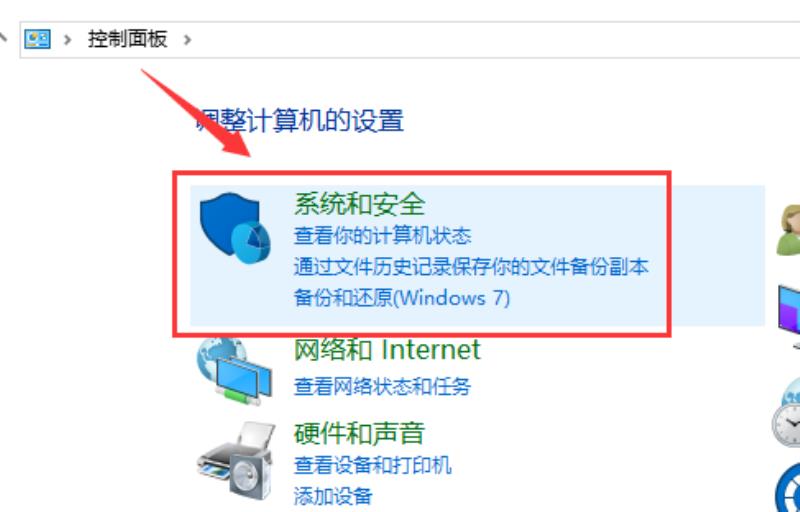Click the Control Panel icon in address bar
Screen dimensions: 800x512
(37, 39)
